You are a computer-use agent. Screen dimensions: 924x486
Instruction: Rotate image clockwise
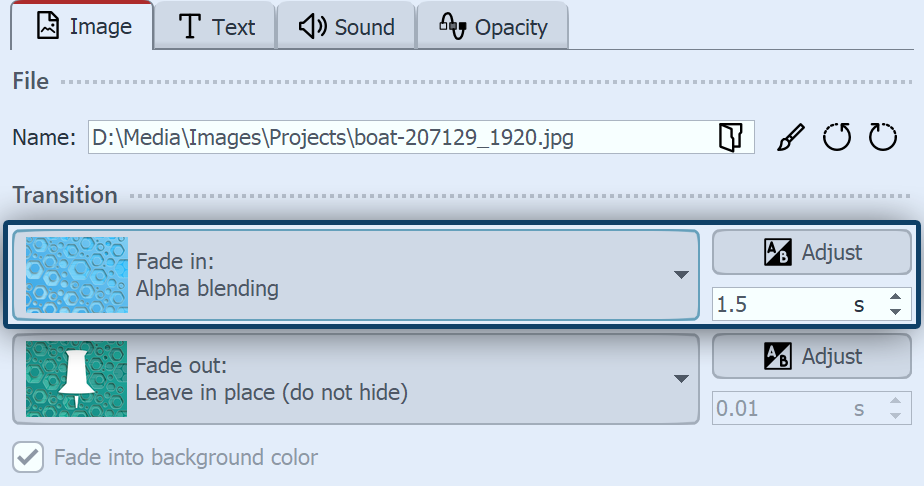pyautogui.click(x=883, y=137)
